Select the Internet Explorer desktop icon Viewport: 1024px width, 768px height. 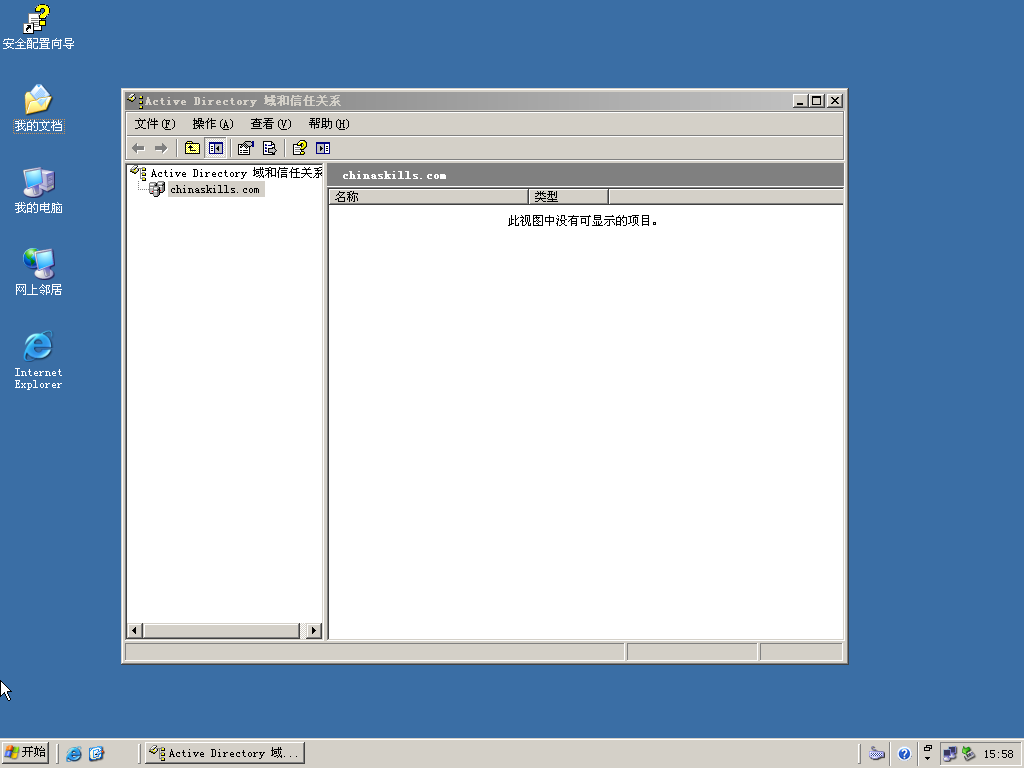38,360
